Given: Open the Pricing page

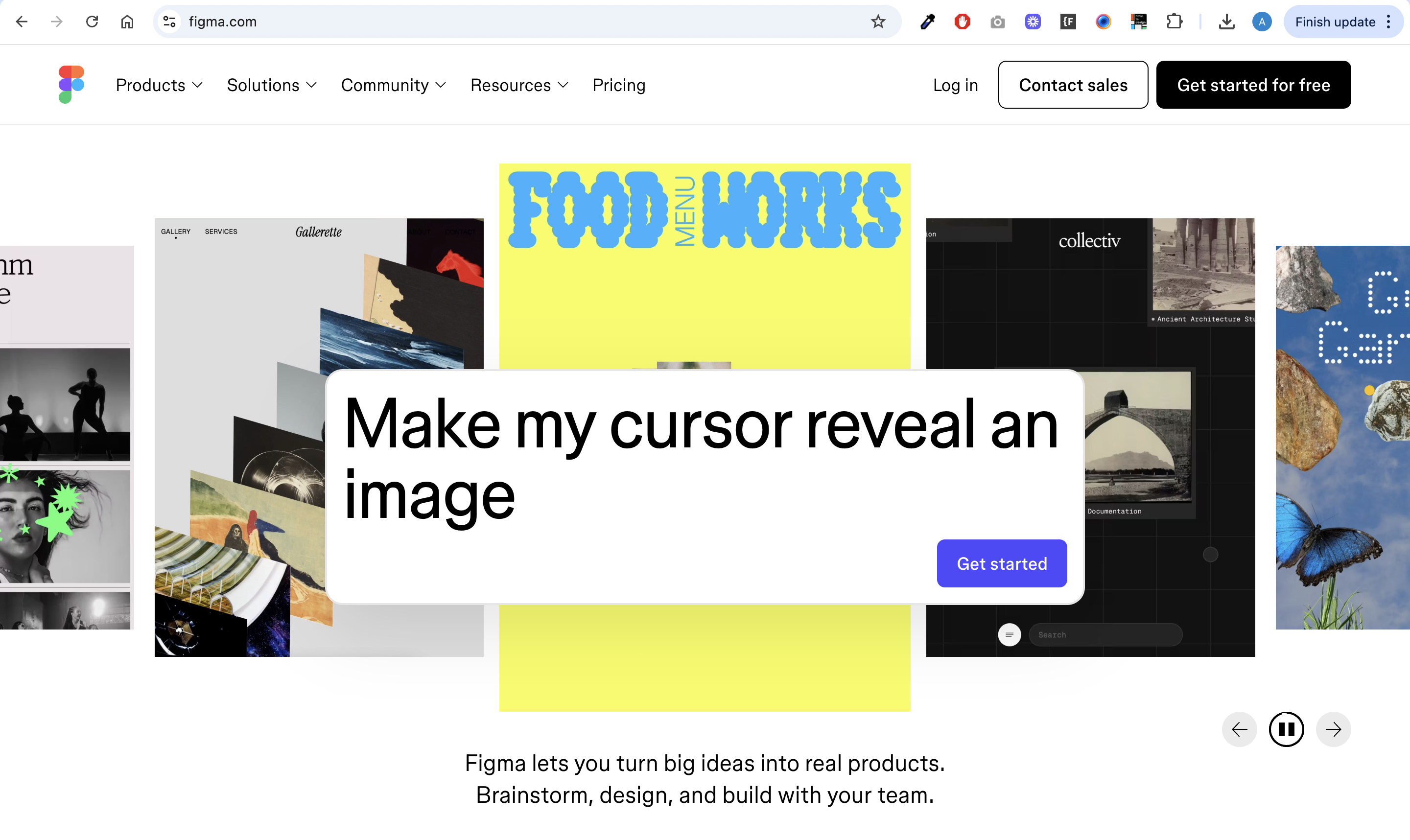Looking at the screenshot, I should pos(619,85).
